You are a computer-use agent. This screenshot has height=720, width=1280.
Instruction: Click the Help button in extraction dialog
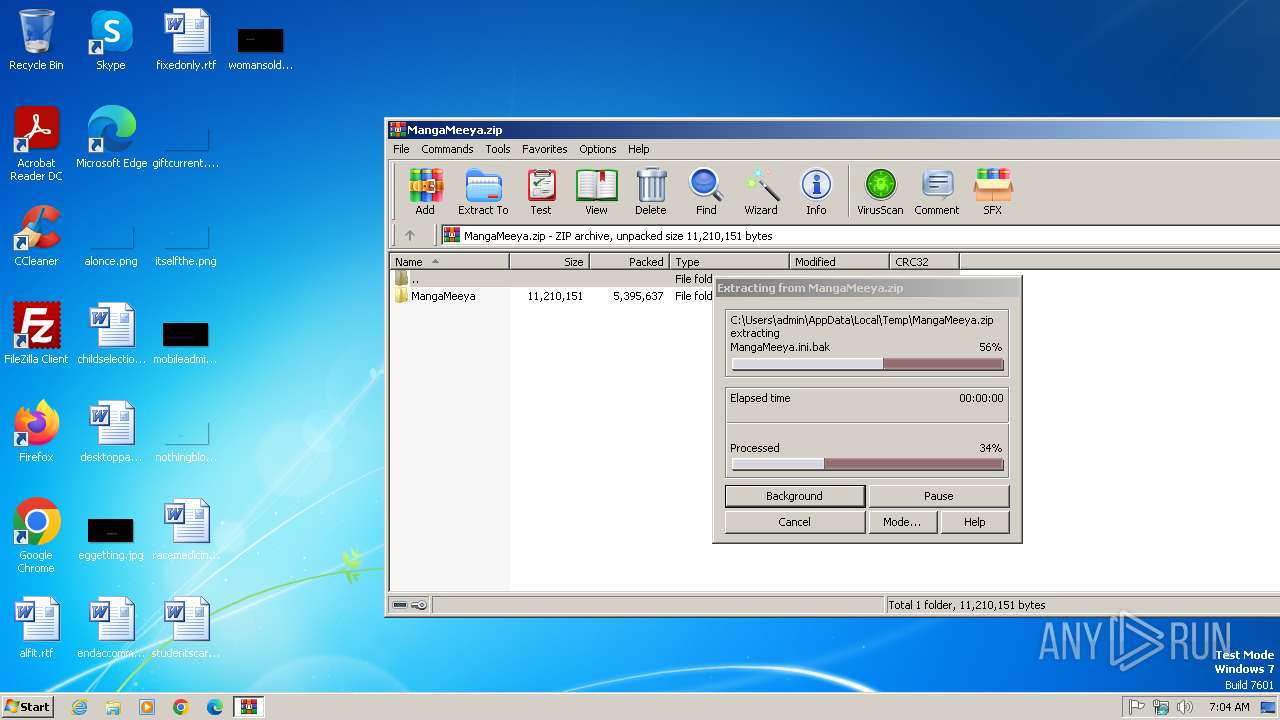click(x=975, y=522)
